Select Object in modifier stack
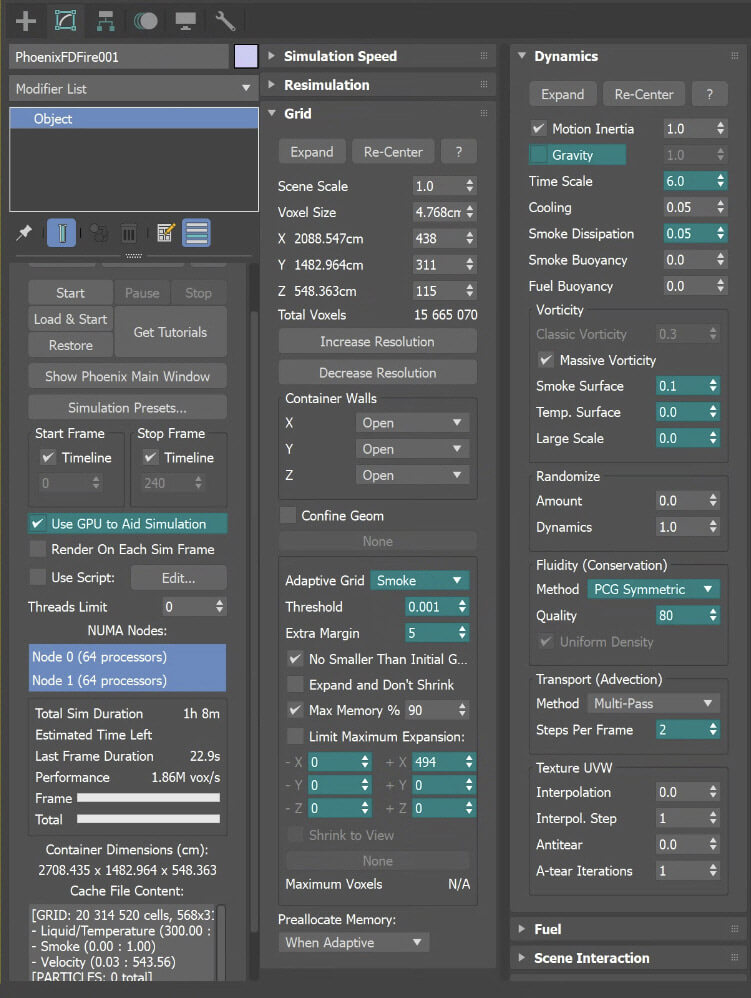The image size is (751, 998). 134,119
